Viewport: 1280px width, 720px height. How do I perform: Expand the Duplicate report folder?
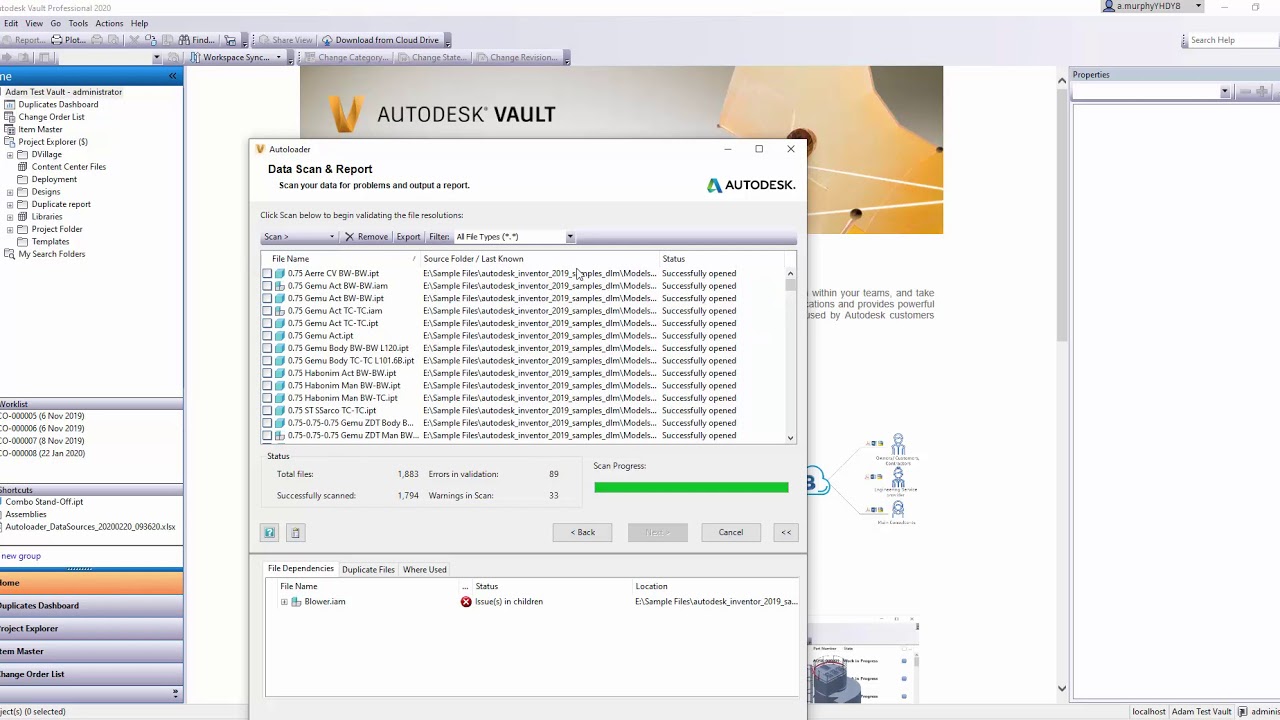coord(10,204)
